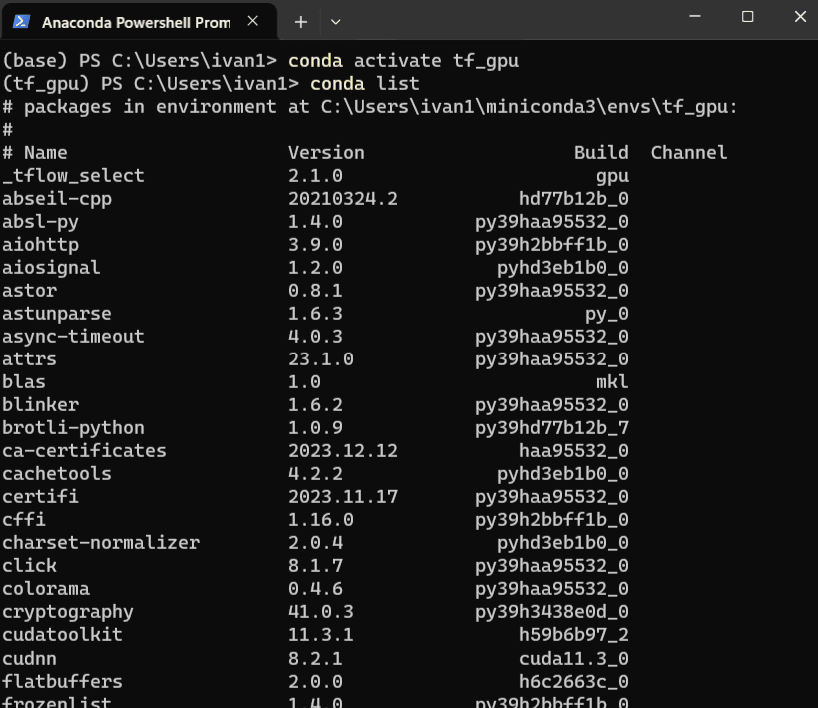Click the _tflow_select package name
Image resolution: width=818 pixels, height=708 pixels.
coord(73,176)
